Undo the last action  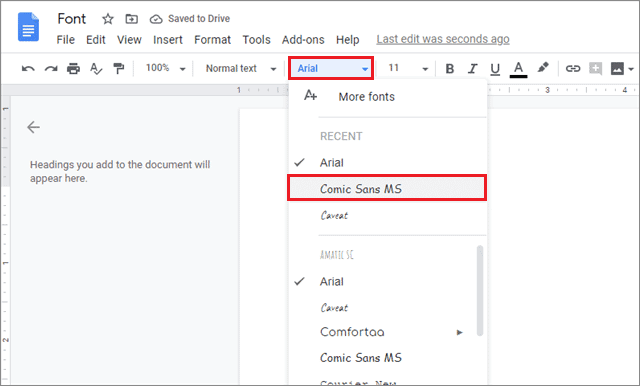pyautogui.click(x=28, y=69)
